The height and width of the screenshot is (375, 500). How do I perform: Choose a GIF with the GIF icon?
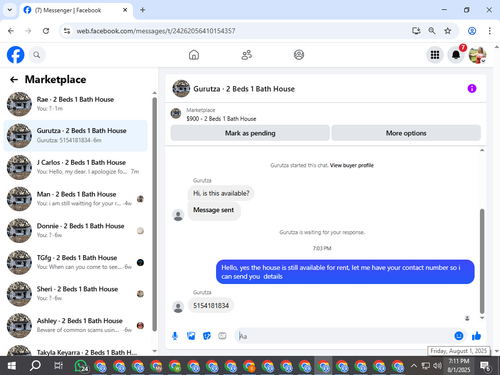click(x=222, y=336)
